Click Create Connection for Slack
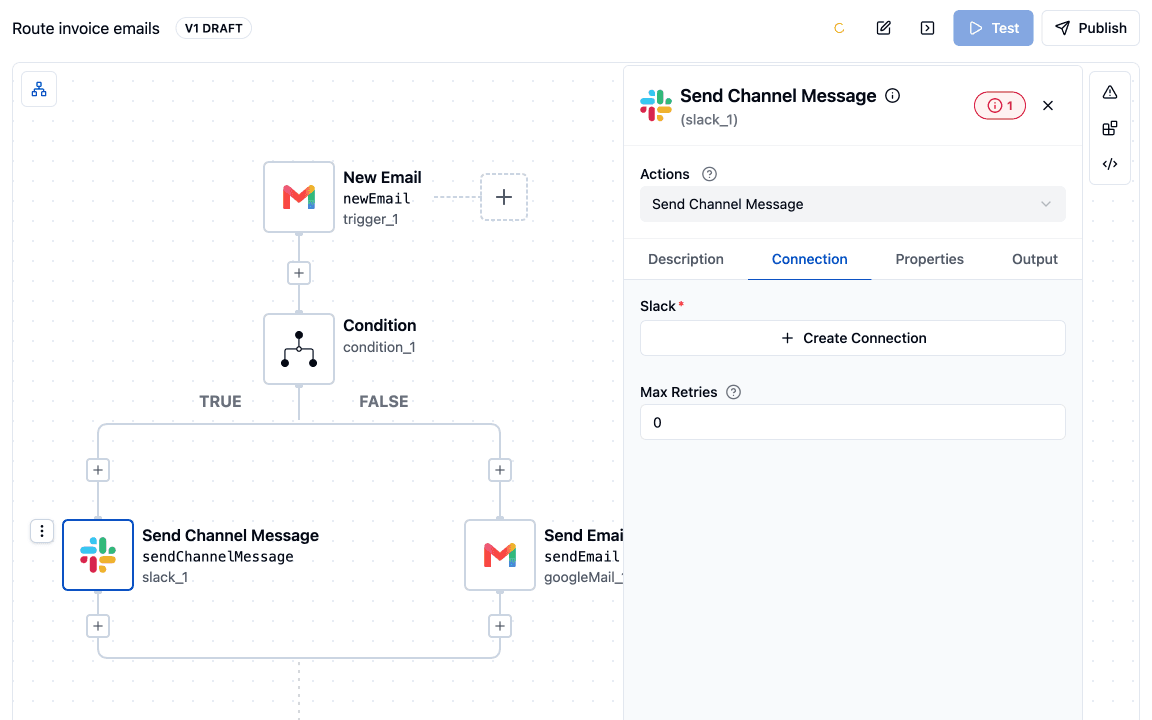The width and height of the screenshot is (1152, 720). 852,338
